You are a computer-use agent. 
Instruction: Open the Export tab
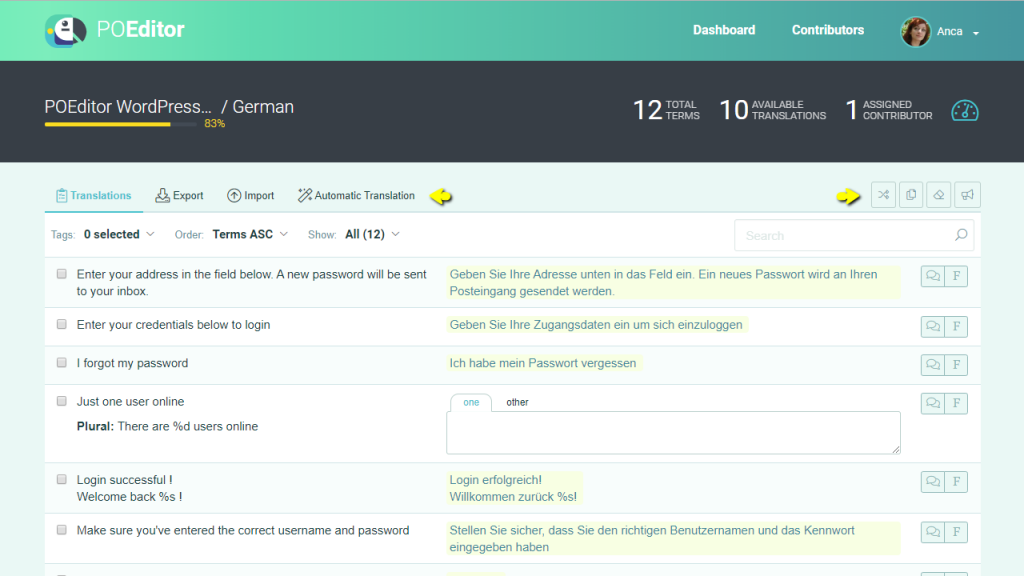coord(179,195)
